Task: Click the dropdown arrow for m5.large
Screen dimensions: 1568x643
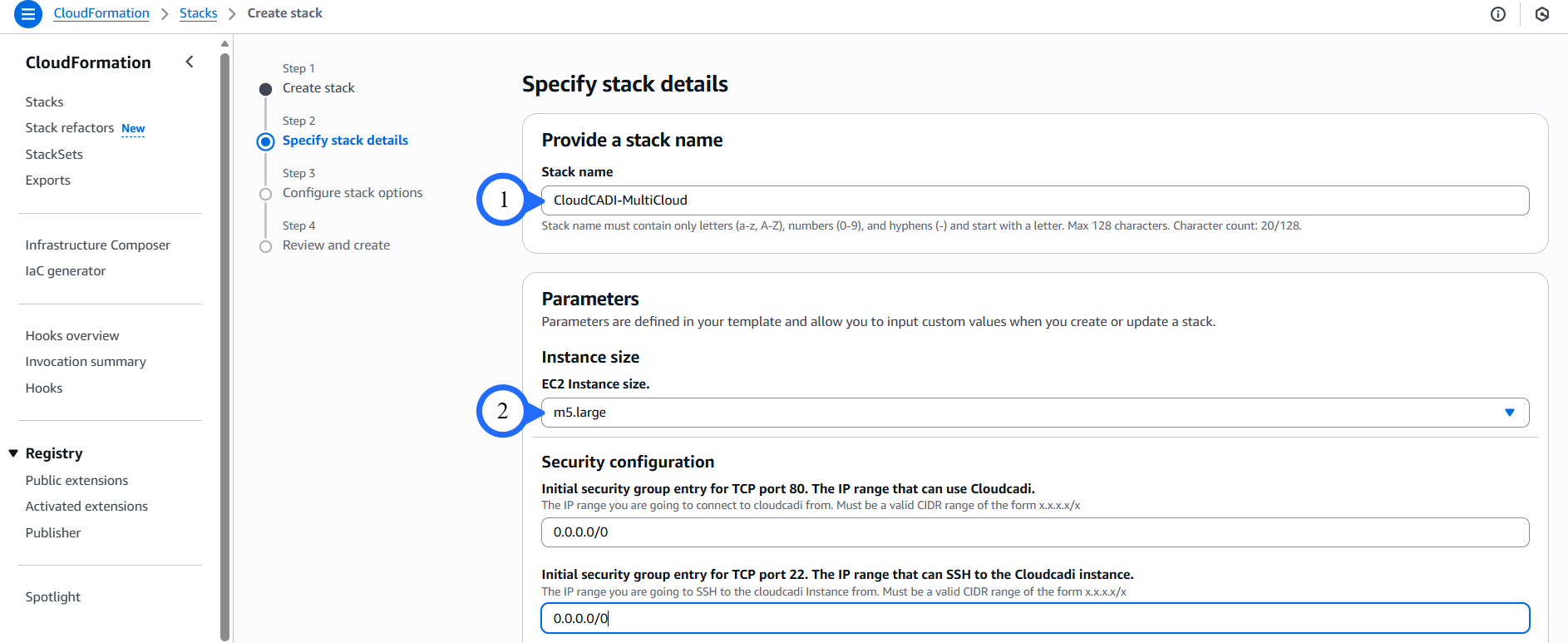Action: click(x=1509, y=413)
